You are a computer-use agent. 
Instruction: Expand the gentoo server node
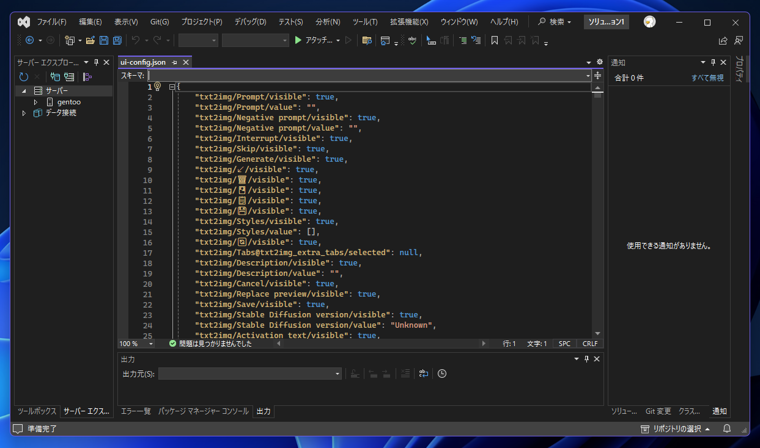click(35, 102)
